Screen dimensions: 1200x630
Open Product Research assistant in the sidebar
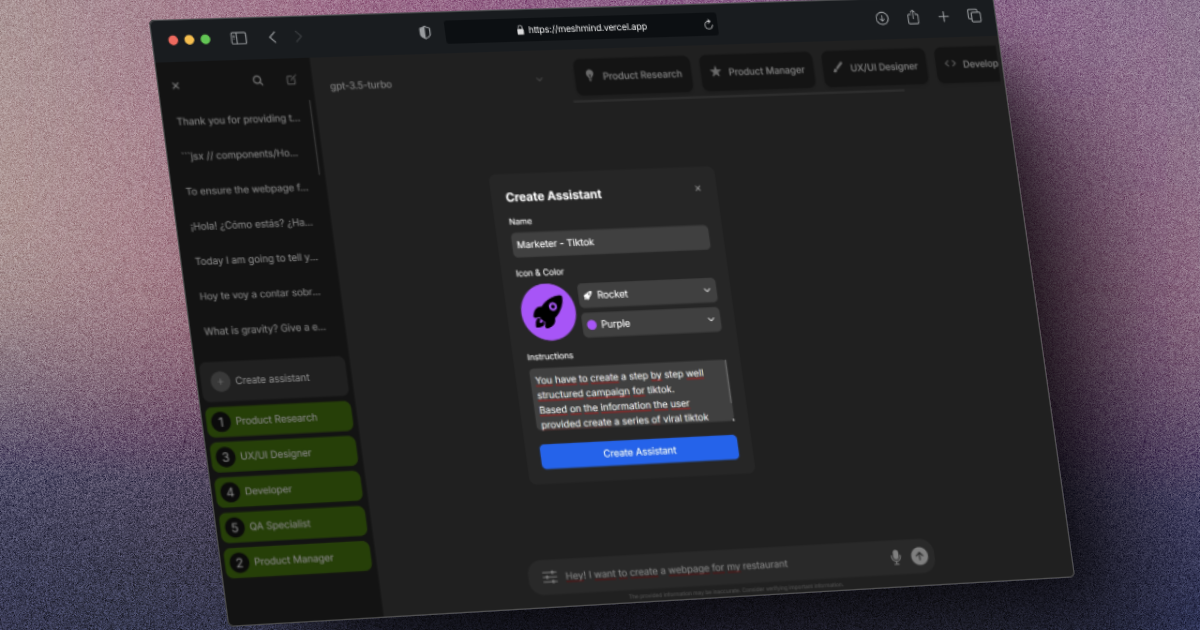pos(279,420)
